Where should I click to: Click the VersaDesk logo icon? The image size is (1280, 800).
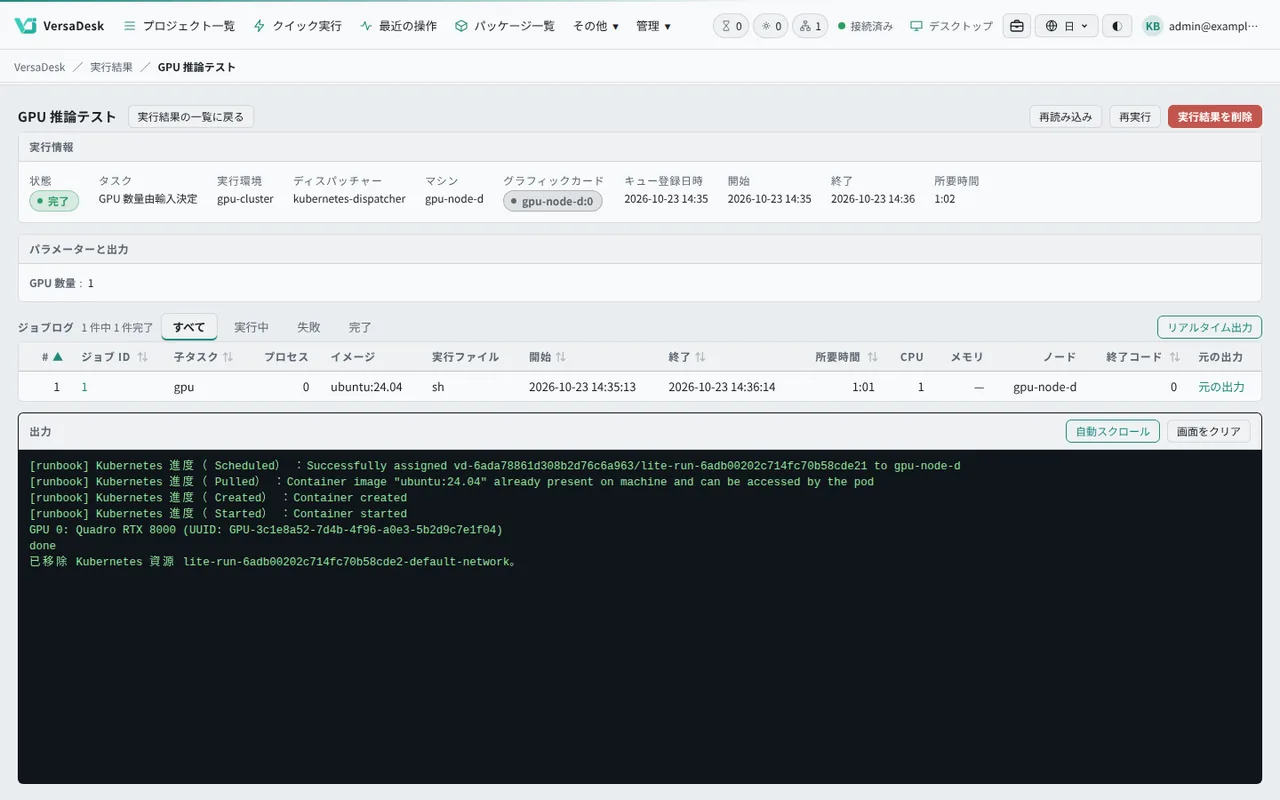click(x=26, y=26)
